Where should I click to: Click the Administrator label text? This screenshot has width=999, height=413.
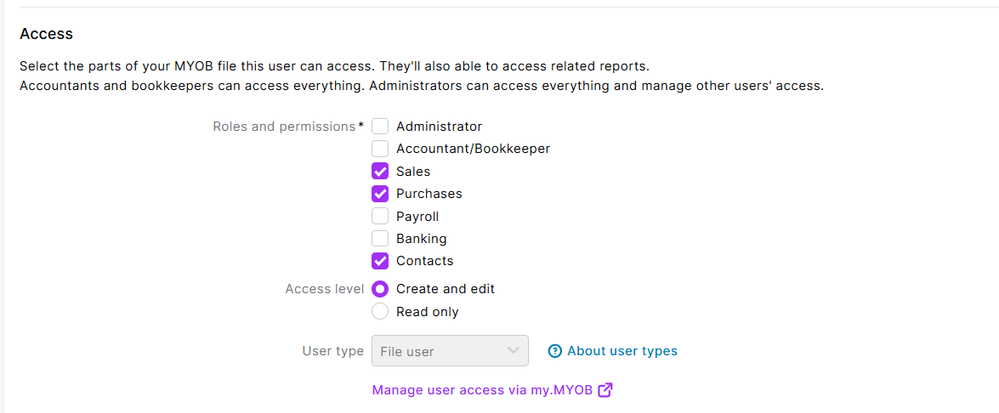[x=439, y=127]
